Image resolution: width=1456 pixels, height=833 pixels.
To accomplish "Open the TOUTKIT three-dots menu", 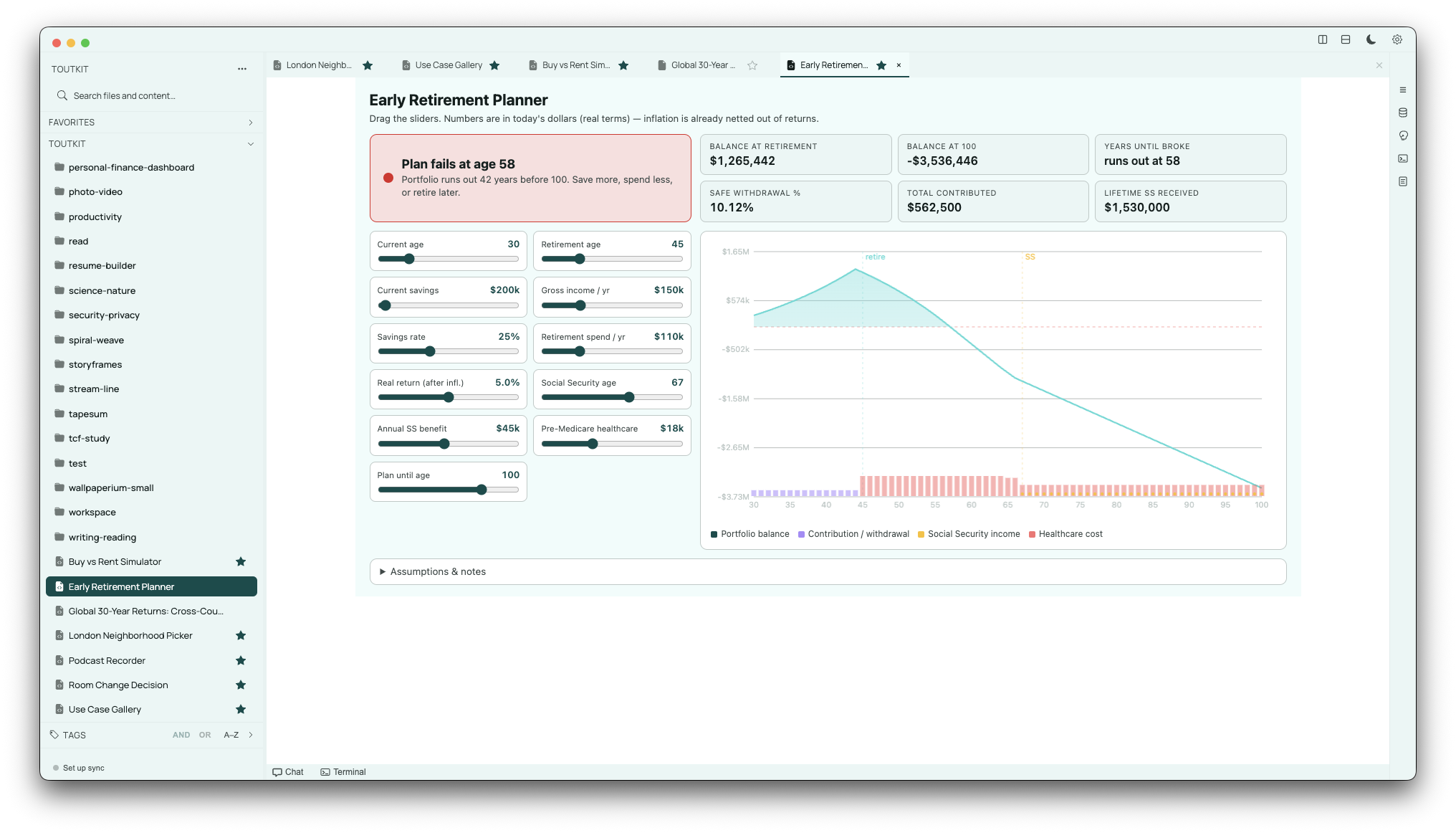I will (x=242, y=69).
